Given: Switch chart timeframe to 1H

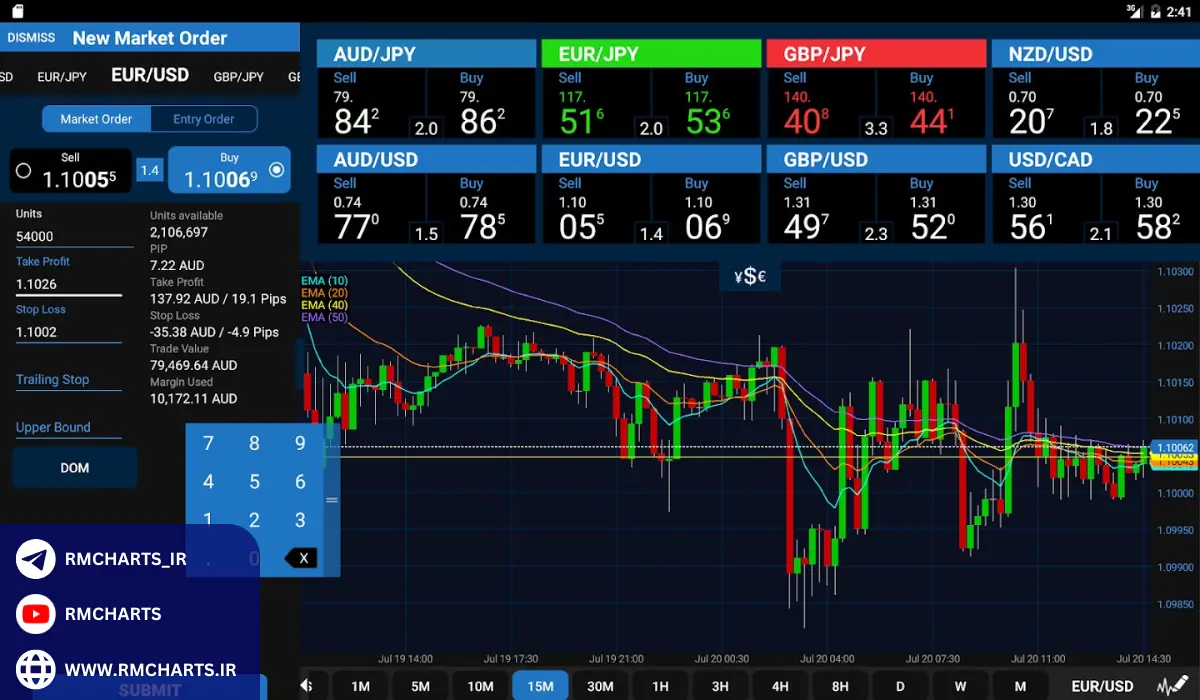Looking at the screenshot, I should (660, 686).
